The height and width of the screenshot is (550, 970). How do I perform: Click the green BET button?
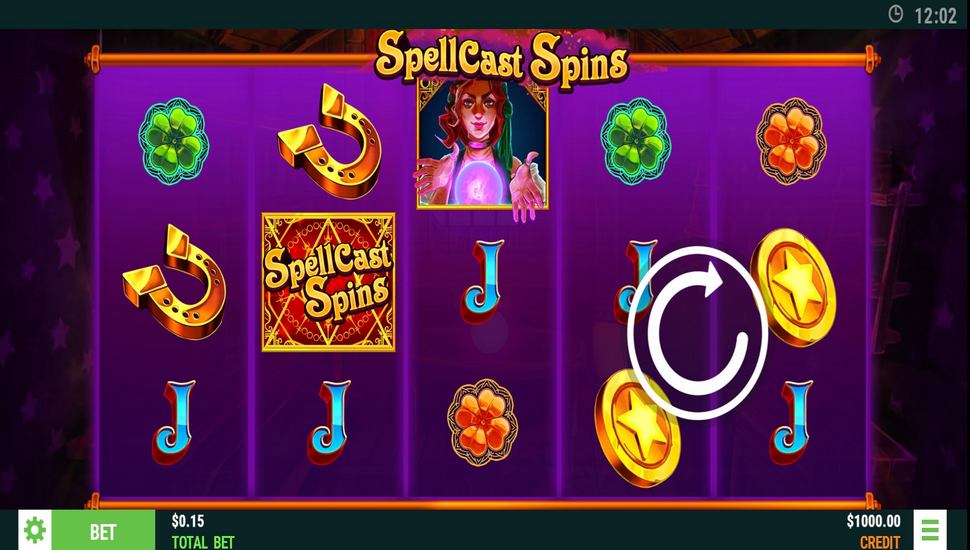pyautogui.click(x=103, y=530)
